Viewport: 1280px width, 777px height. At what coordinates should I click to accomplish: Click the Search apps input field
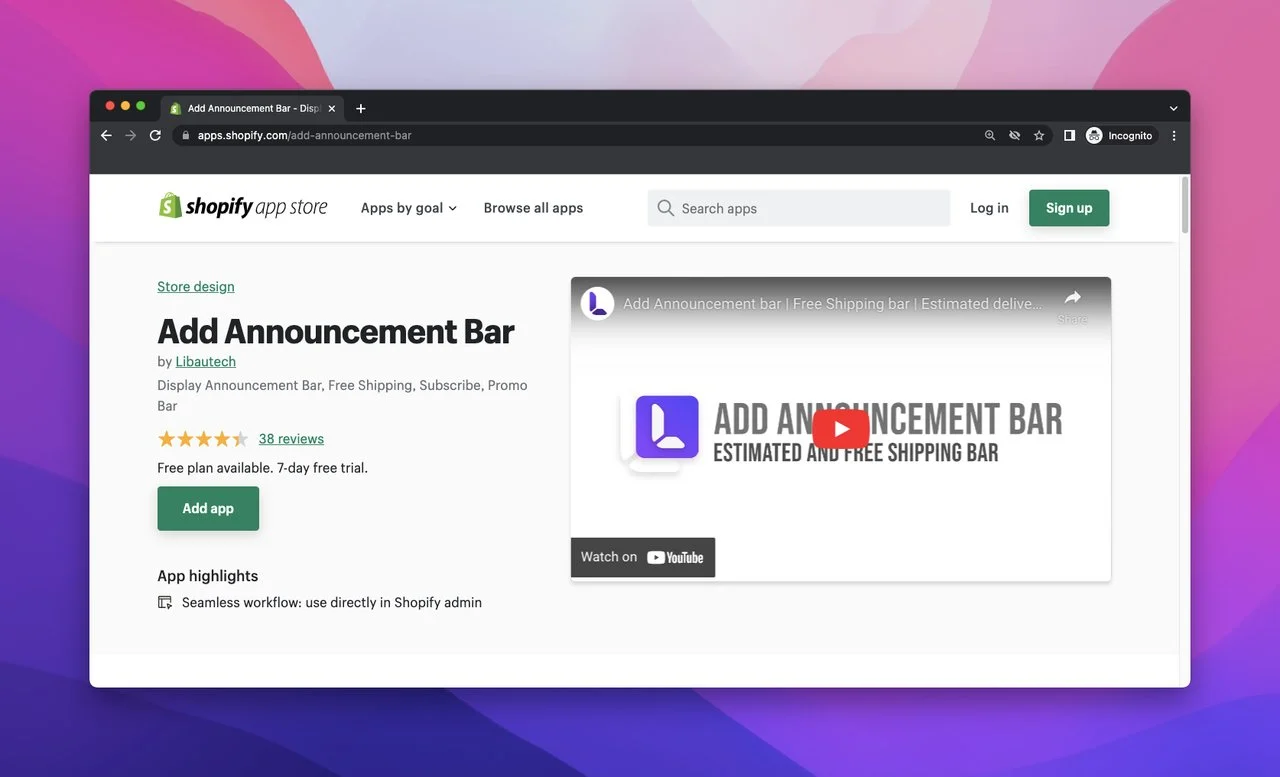(799, 208)
